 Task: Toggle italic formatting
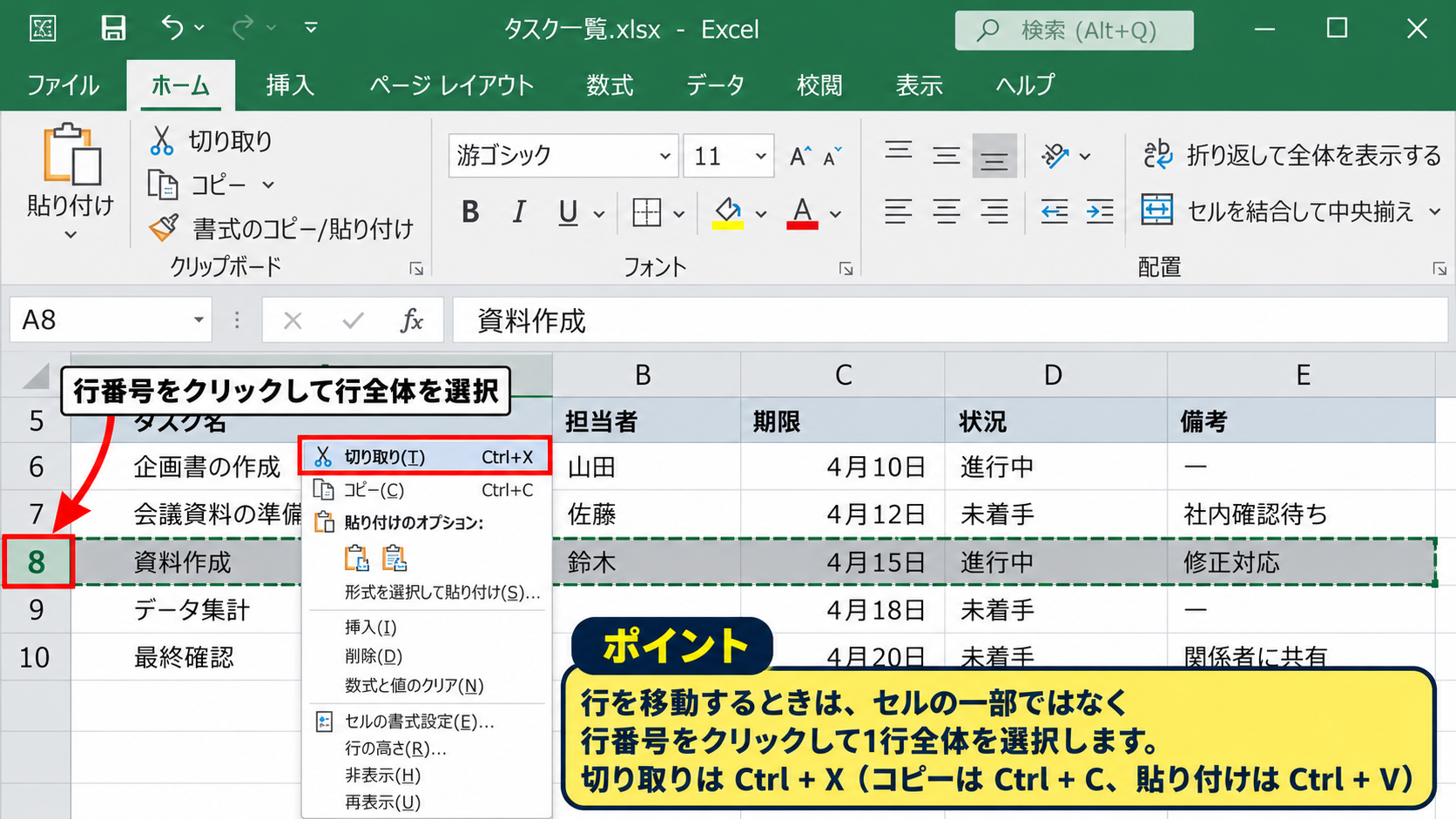click(519, 211)
